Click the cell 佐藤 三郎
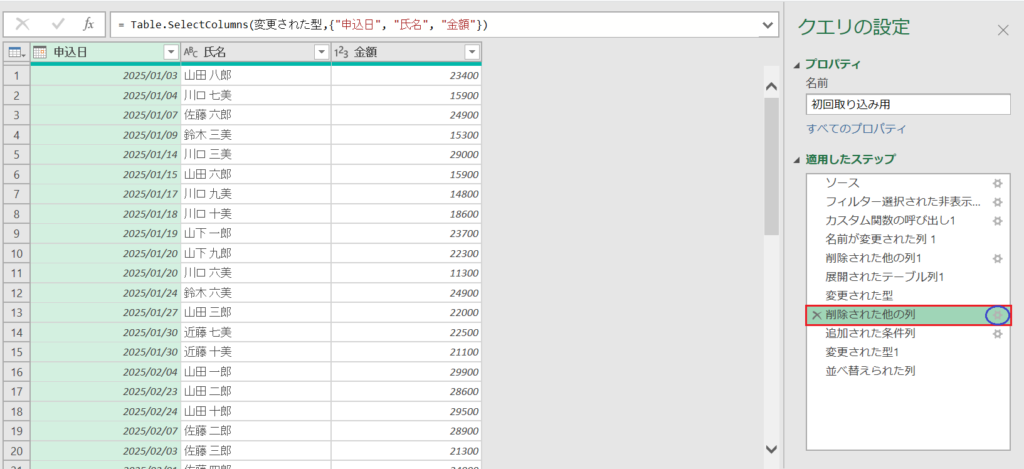Image resolution: width=1024 pixels, height=469 pixels. point(256,451)
